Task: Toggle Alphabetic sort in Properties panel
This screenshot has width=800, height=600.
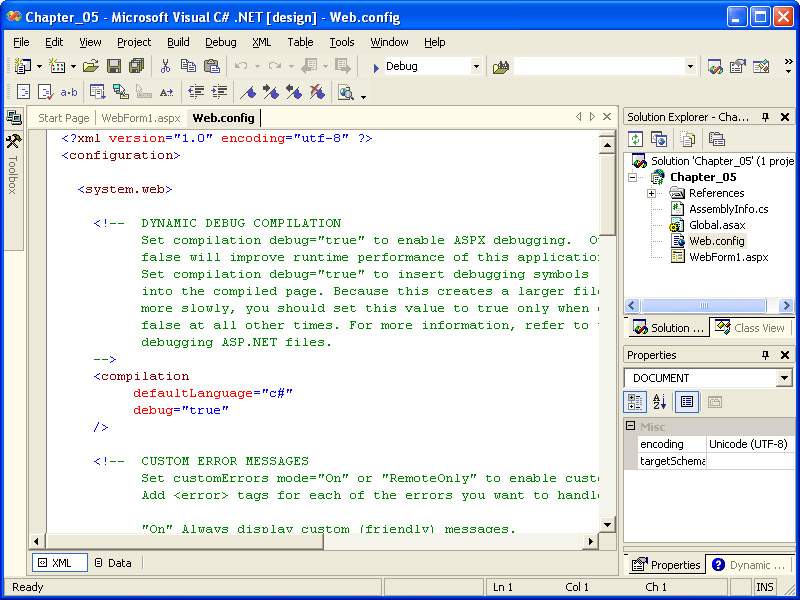Action: pyautogui.click(x=660, y=402)
